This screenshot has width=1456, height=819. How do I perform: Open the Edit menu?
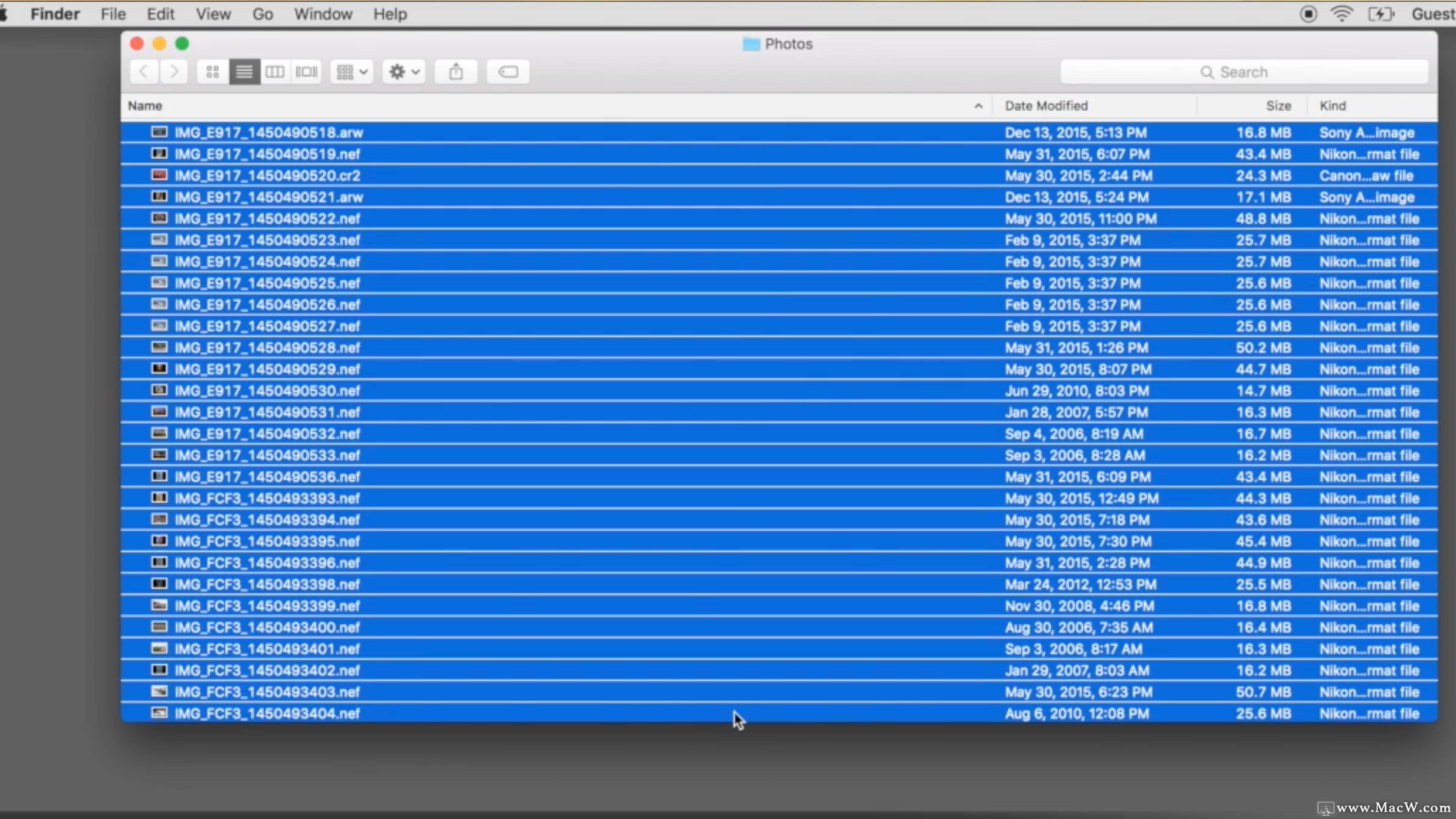pyautogui.click(x=160, y=14)
